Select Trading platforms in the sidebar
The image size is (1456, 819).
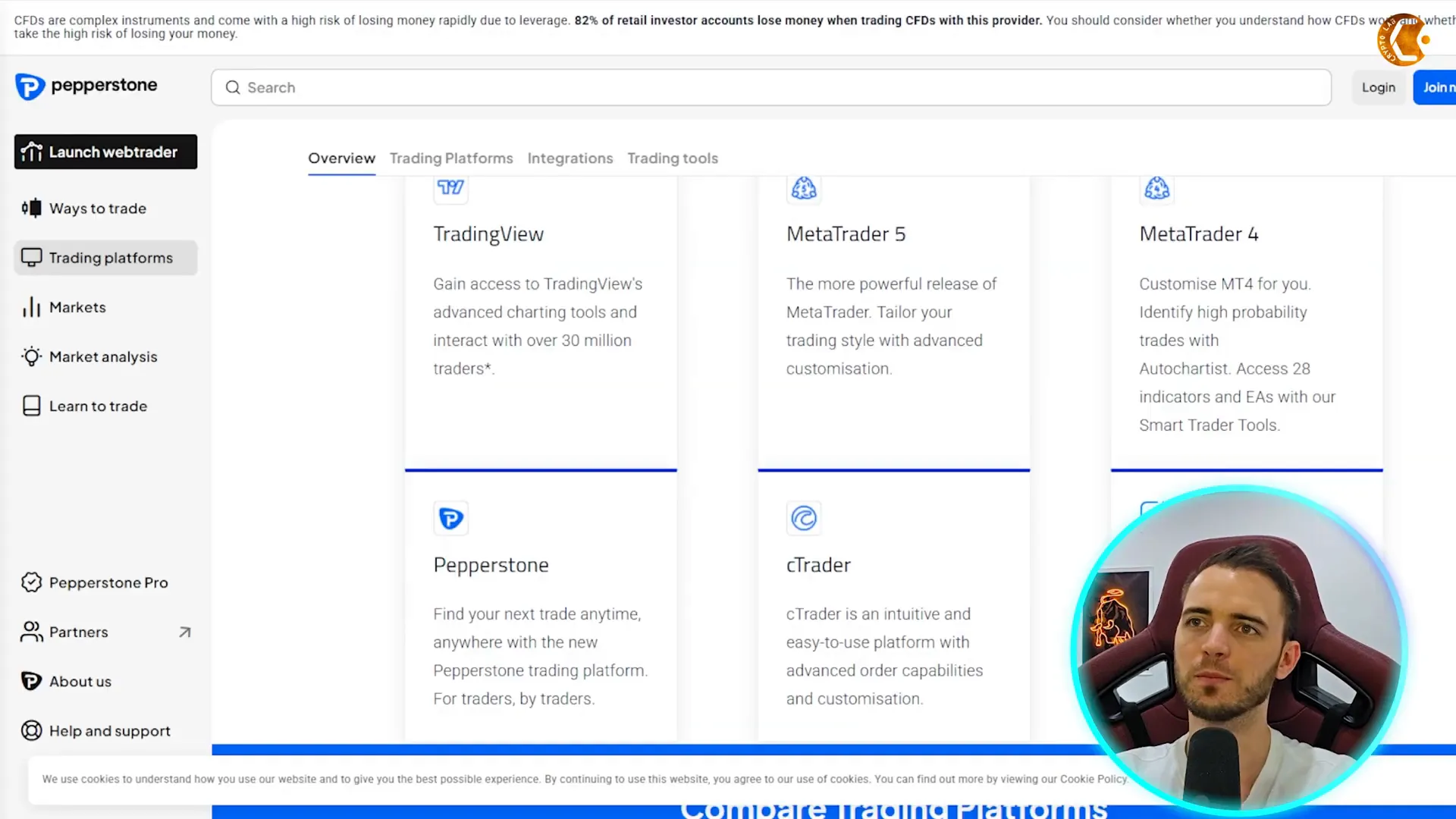coord(105,258)
